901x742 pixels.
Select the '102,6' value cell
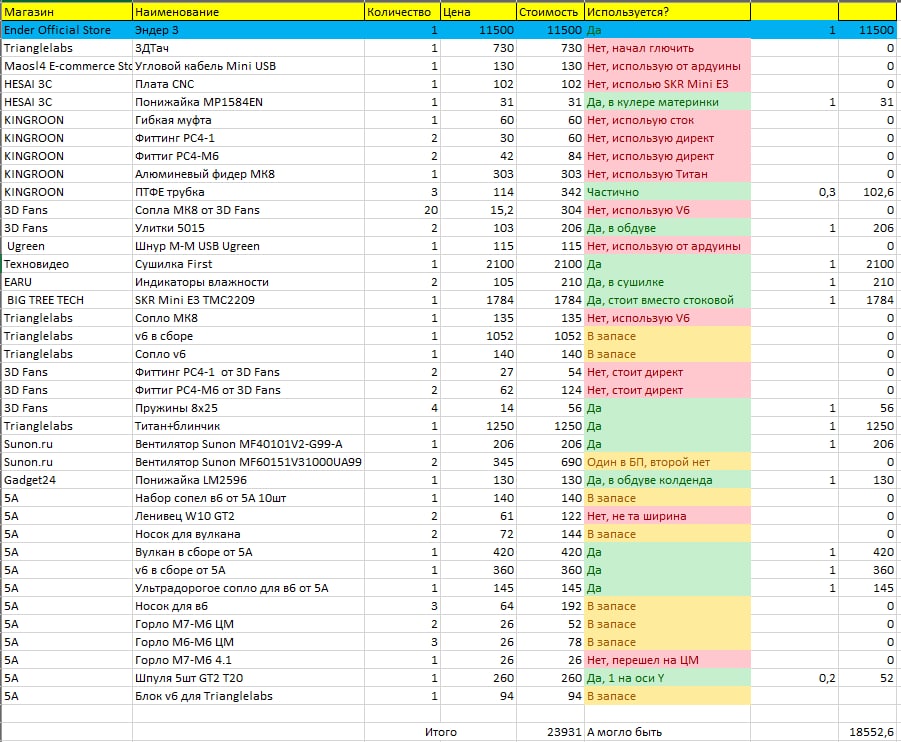tap(869, 192)
